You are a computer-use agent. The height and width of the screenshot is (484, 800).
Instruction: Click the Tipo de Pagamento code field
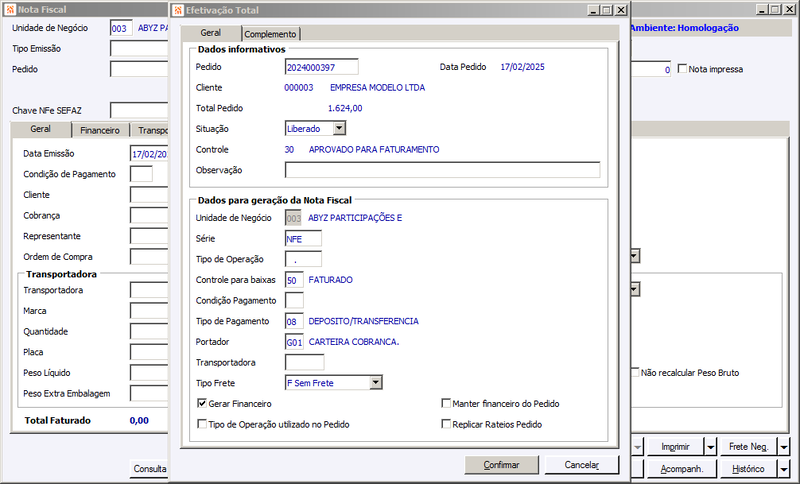point(294,321)
